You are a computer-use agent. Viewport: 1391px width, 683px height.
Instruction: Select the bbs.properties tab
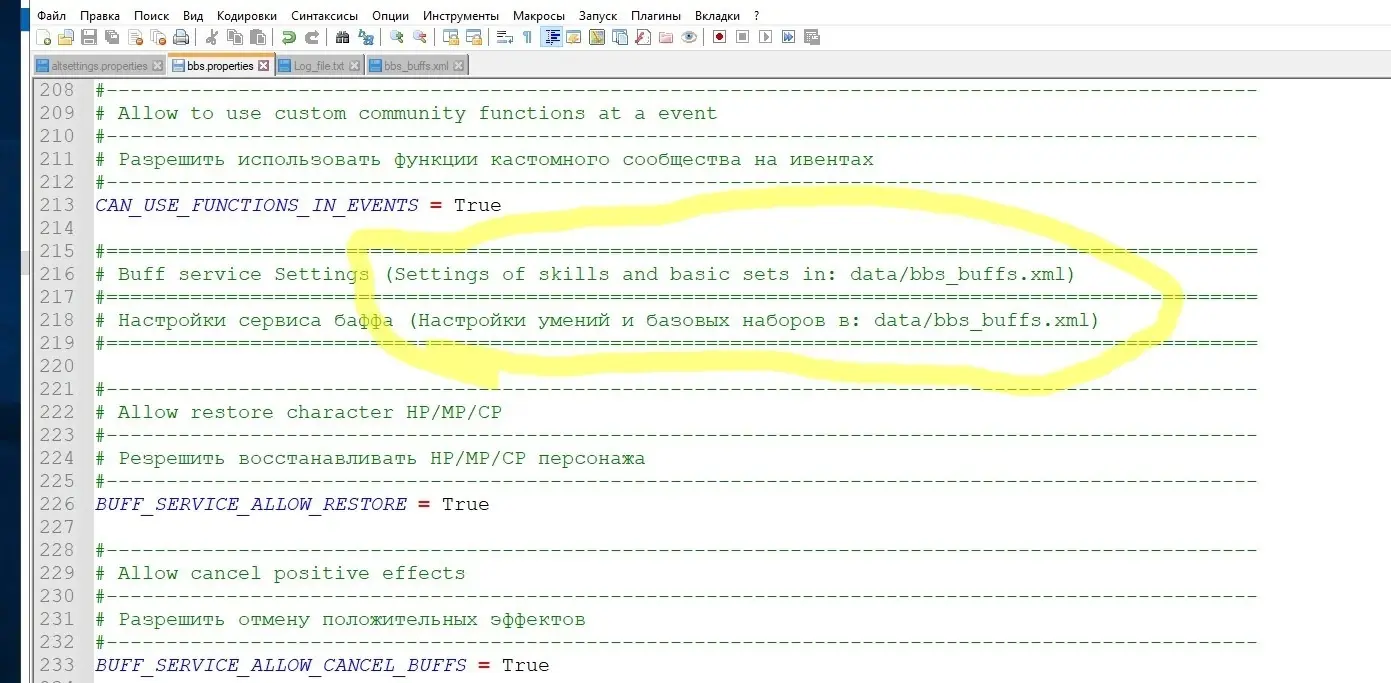pos(220,65)
